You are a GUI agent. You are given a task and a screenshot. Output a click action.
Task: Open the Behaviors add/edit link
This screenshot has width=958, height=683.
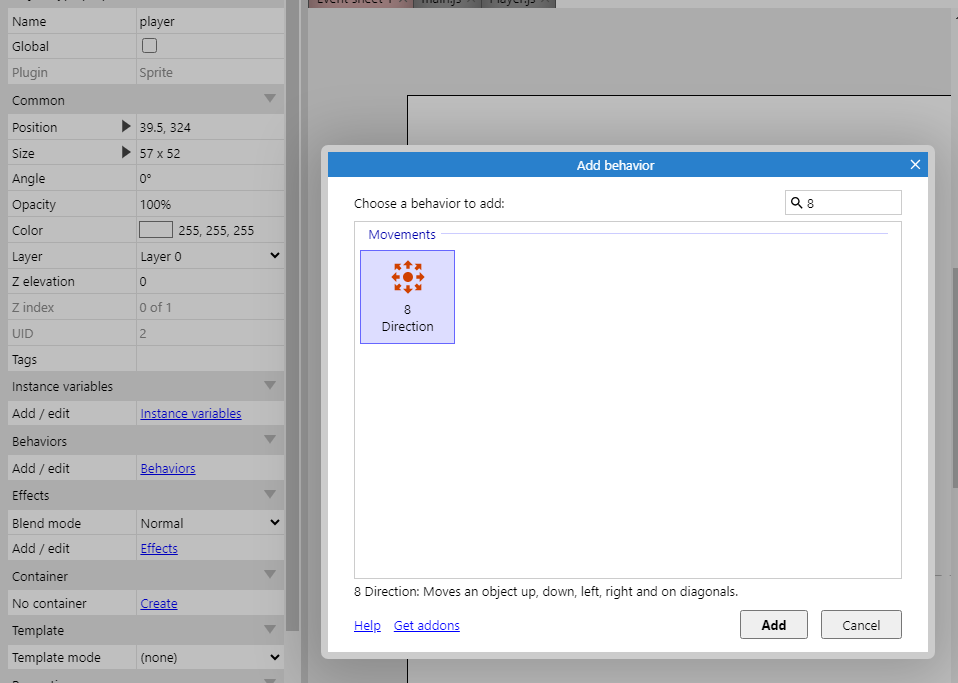pos(167,468)
